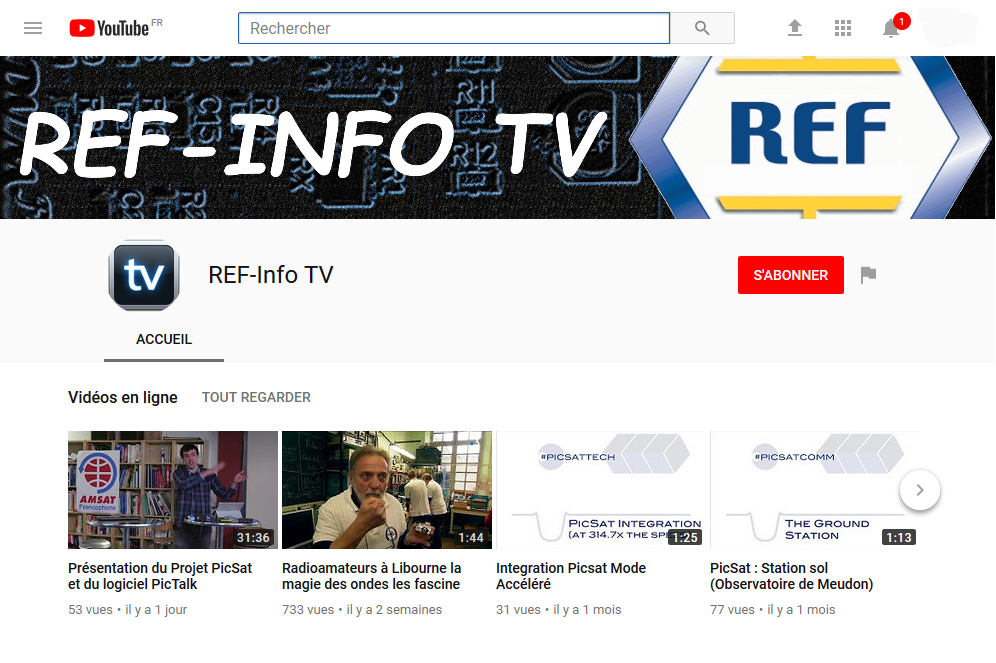Open the PicSat Integration thumbnail

(601, 490)
